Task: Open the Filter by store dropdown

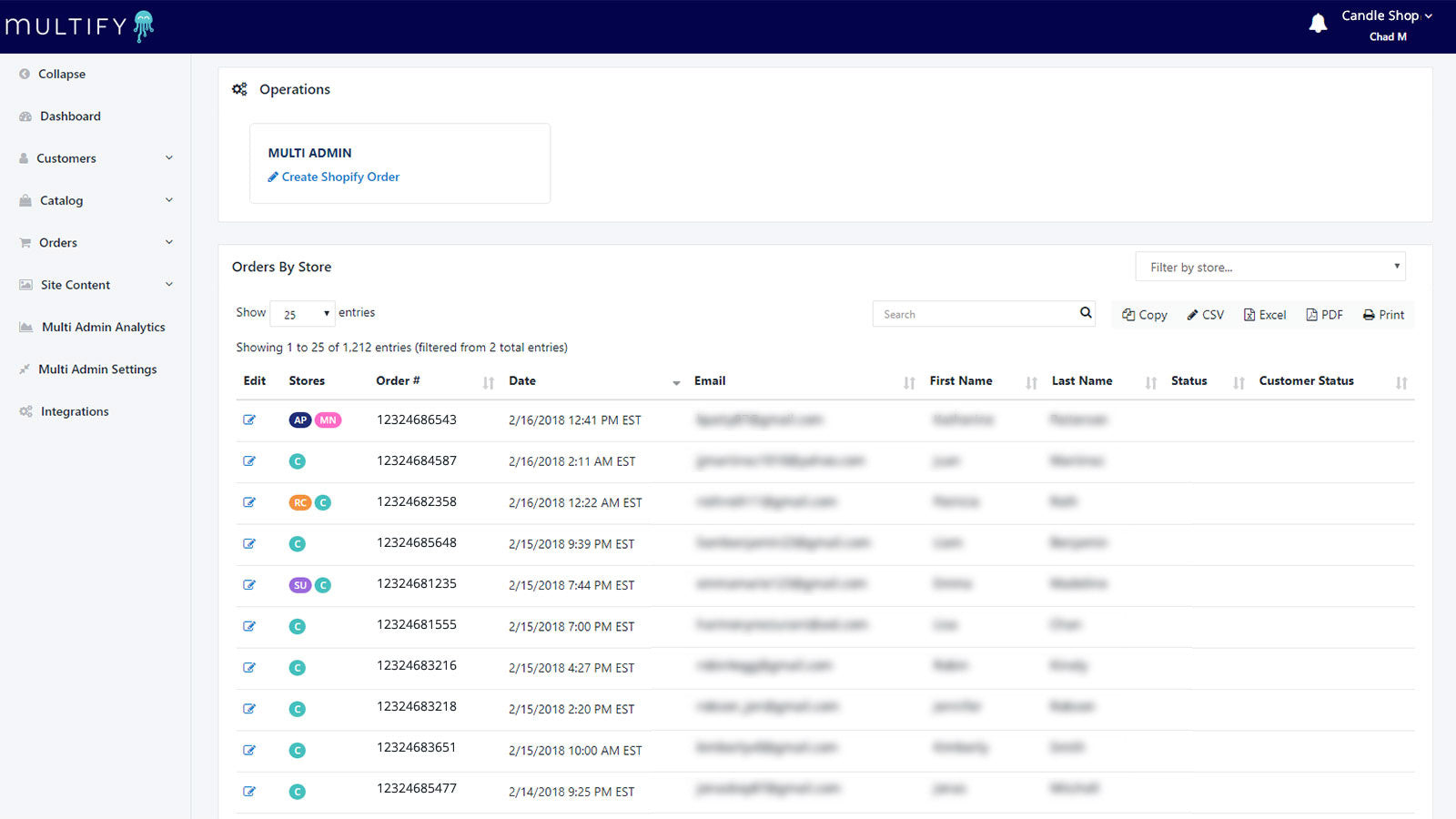Action: (1269, 267)
